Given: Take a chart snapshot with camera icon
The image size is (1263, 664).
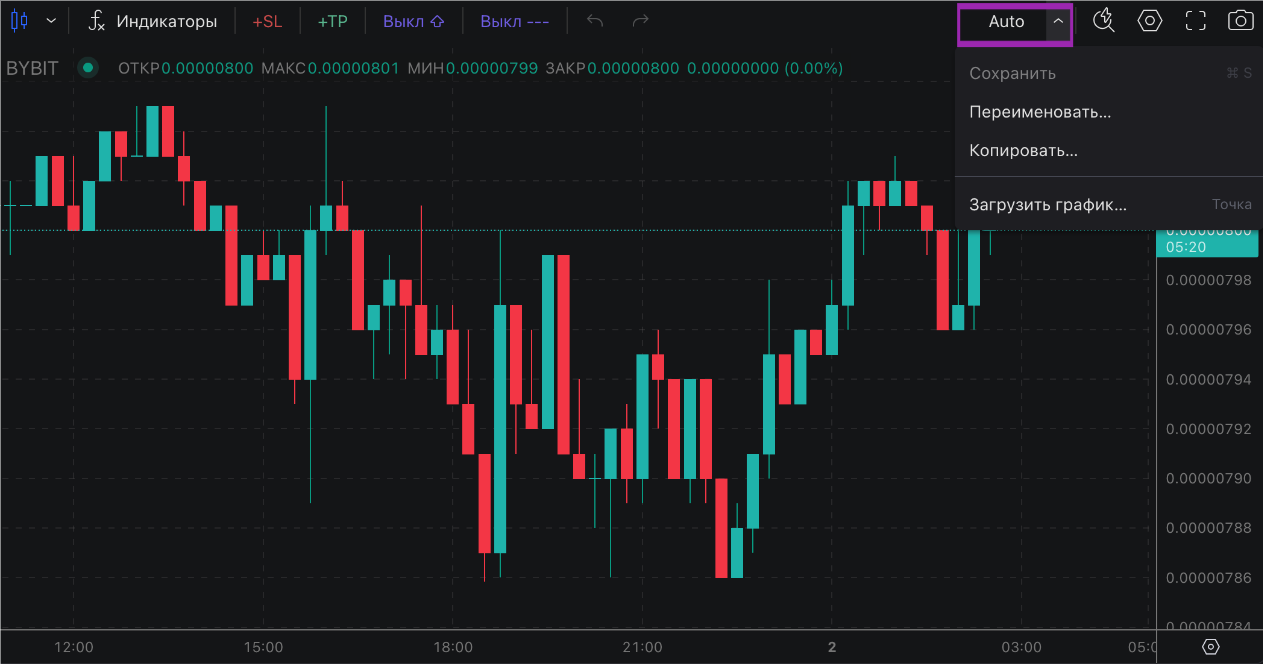Looking at the screenshot, I should 1240,21.
